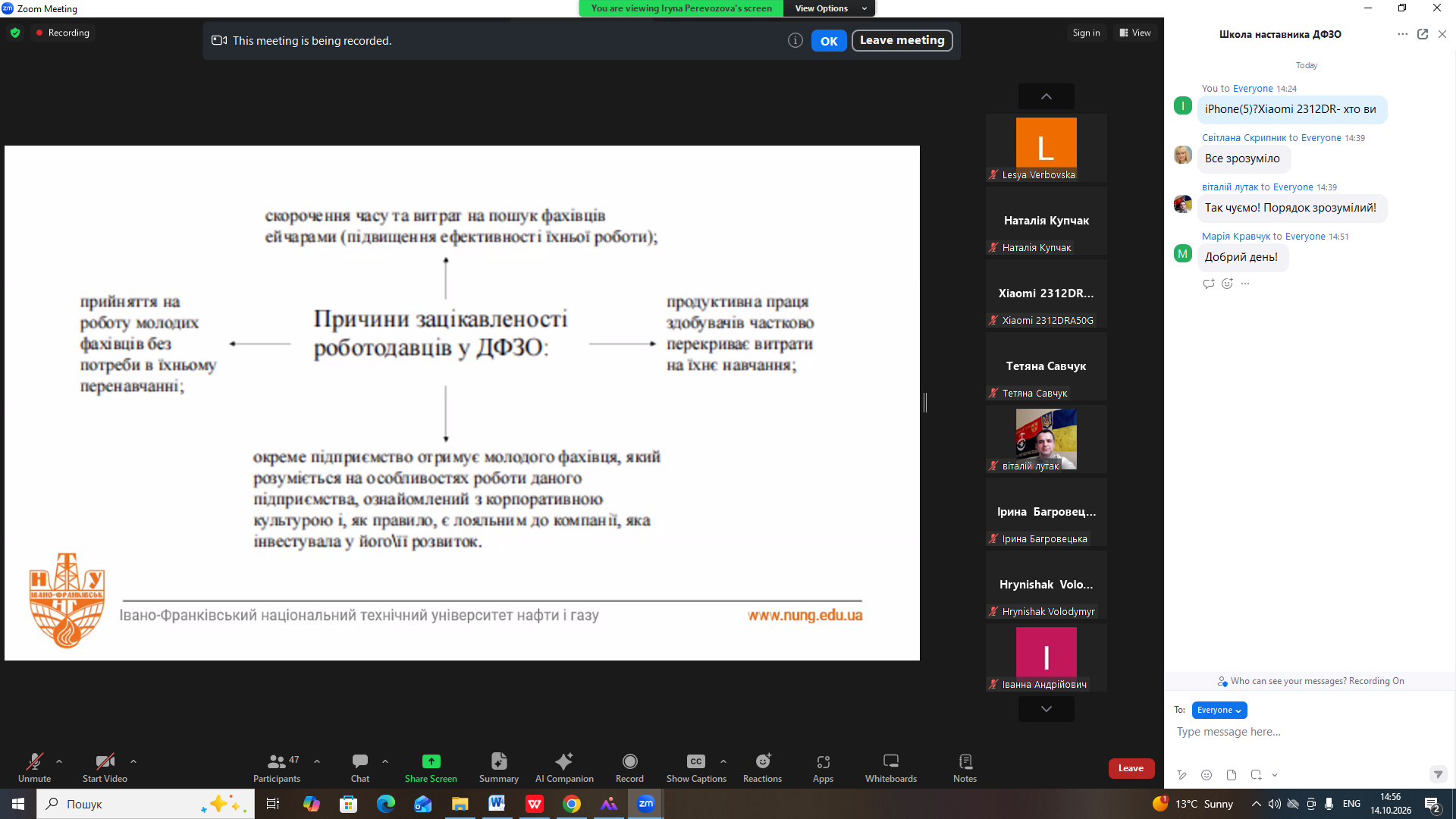Open Word from the taskbar
The height and width of the screenshot is (819, 1456).
click(497, 804)
